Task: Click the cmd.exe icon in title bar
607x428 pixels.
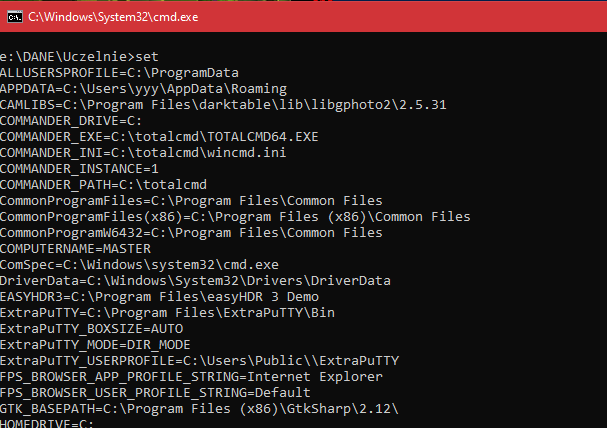Action: (12, 17)
